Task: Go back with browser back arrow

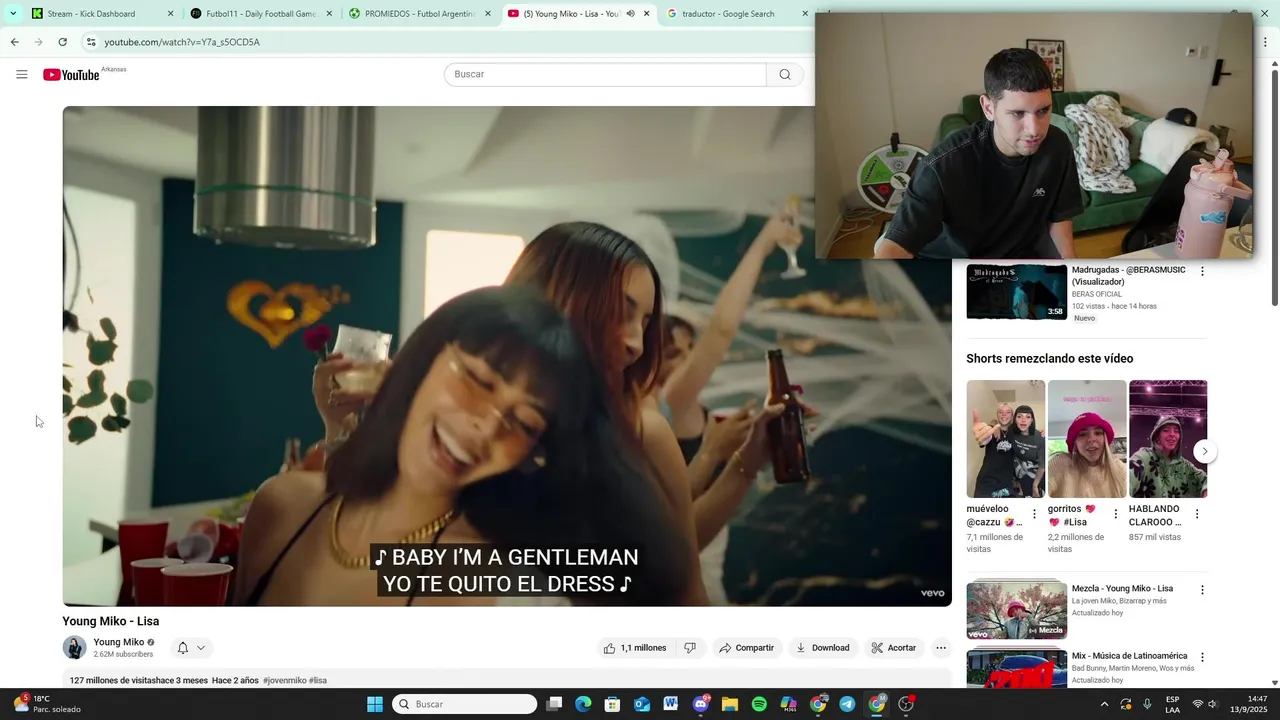Action: tap(15, 42)
